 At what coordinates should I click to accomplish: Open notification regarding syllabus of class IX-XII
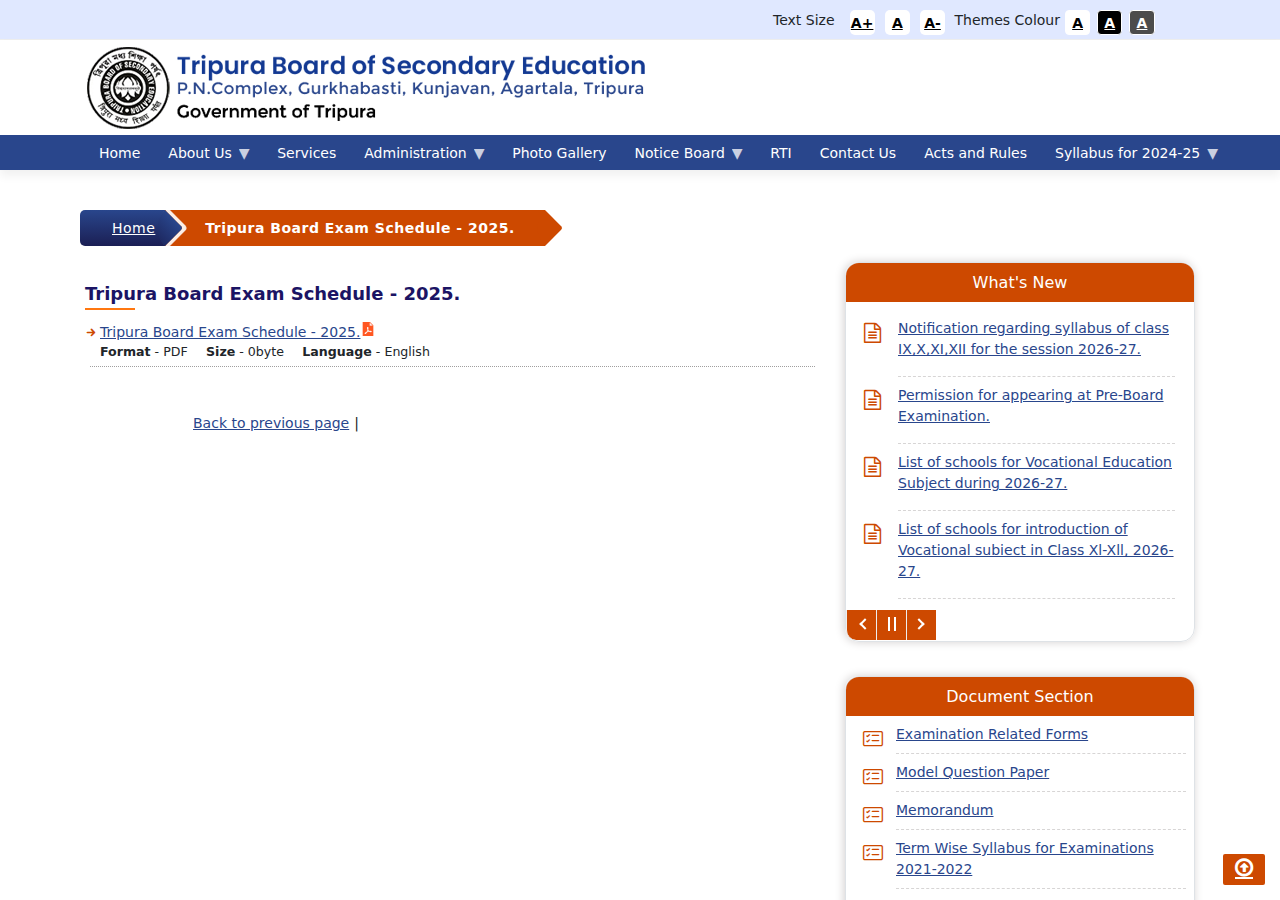pos(1033,339)
